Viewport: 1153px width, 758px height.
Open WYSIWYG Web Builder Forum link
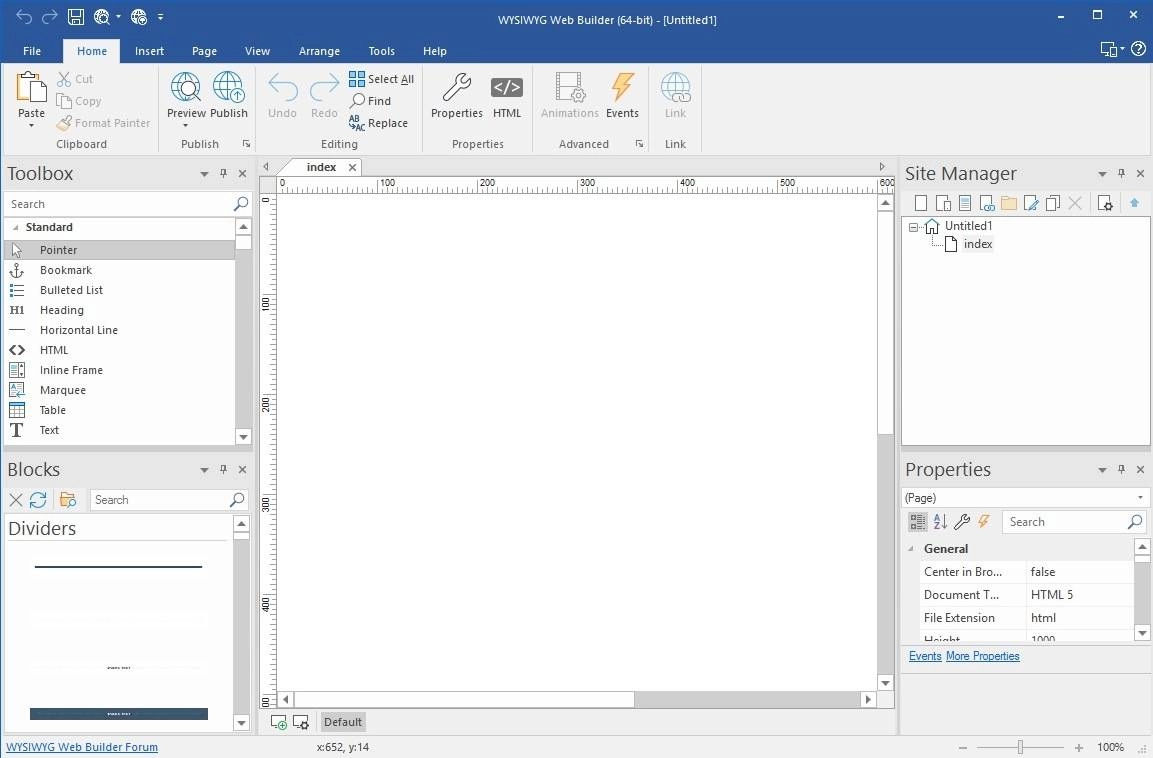[x=82, y=747]
